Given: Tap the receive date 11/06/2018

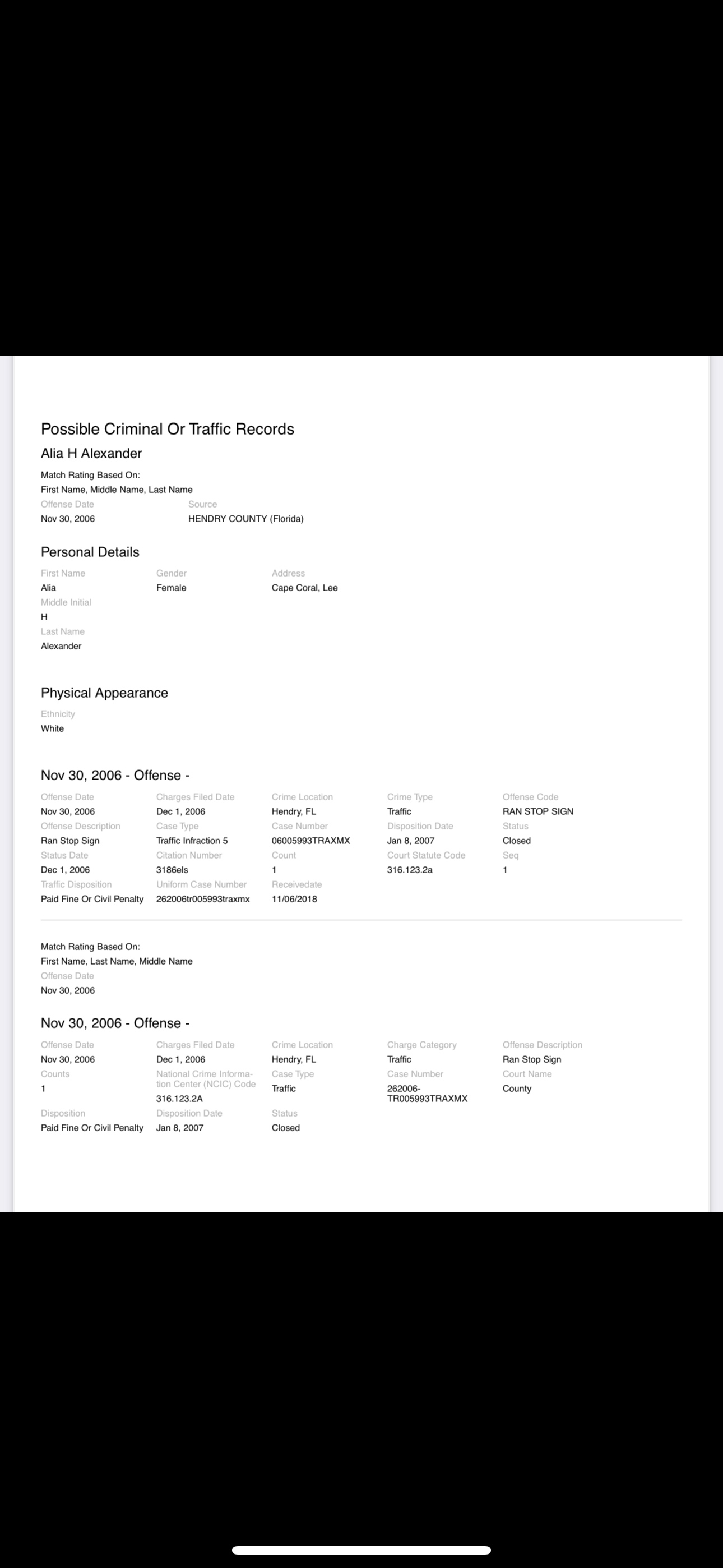Looking at the screenshot, I should (294, 899).
